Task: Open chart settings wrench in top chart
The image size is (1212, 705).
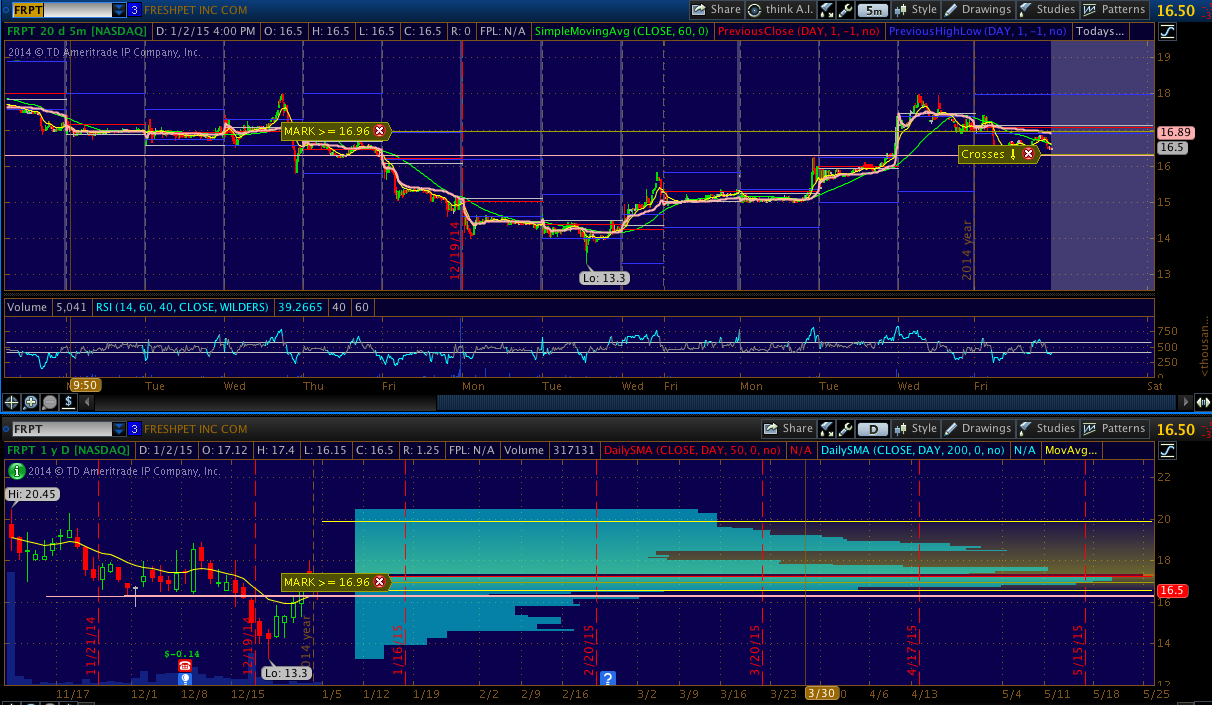Action: coord(846,10)
